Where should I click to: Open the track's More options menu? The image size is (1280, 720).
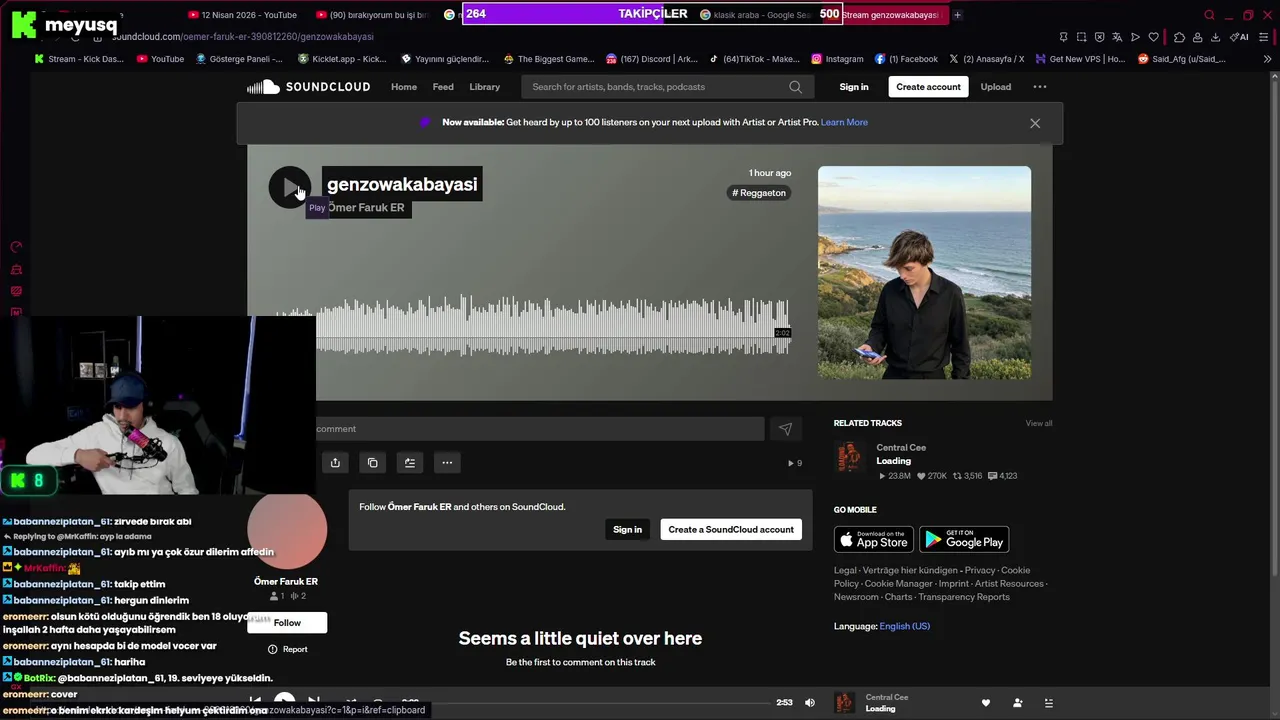pyautogui.click(x=447, y=462)
